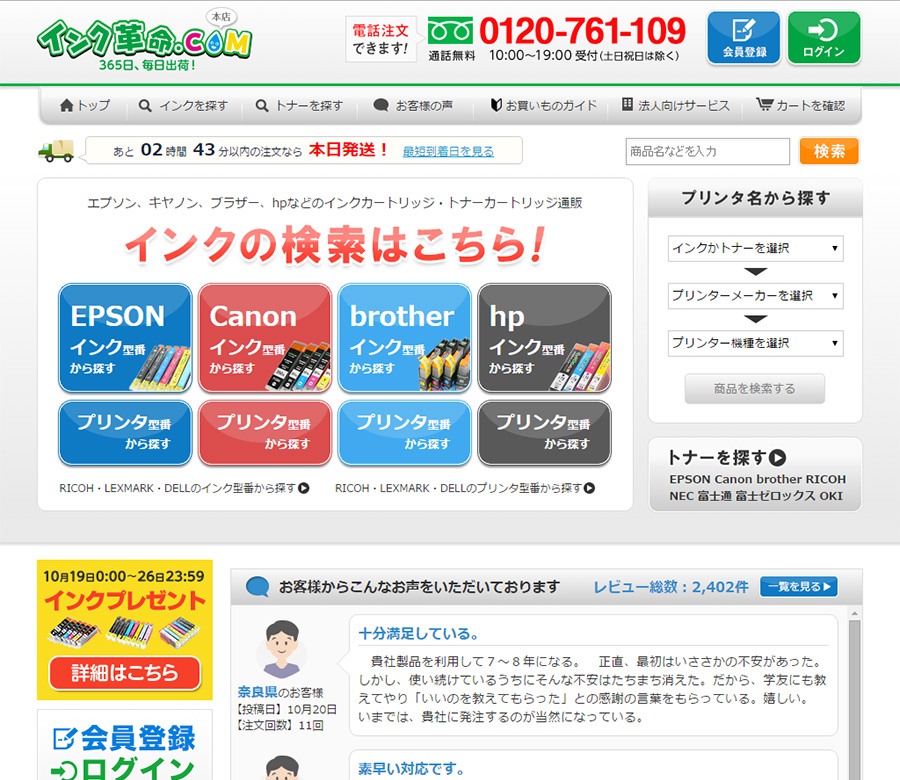Click the ログイン green header button

pyautogui.click(x=824, y=38)
